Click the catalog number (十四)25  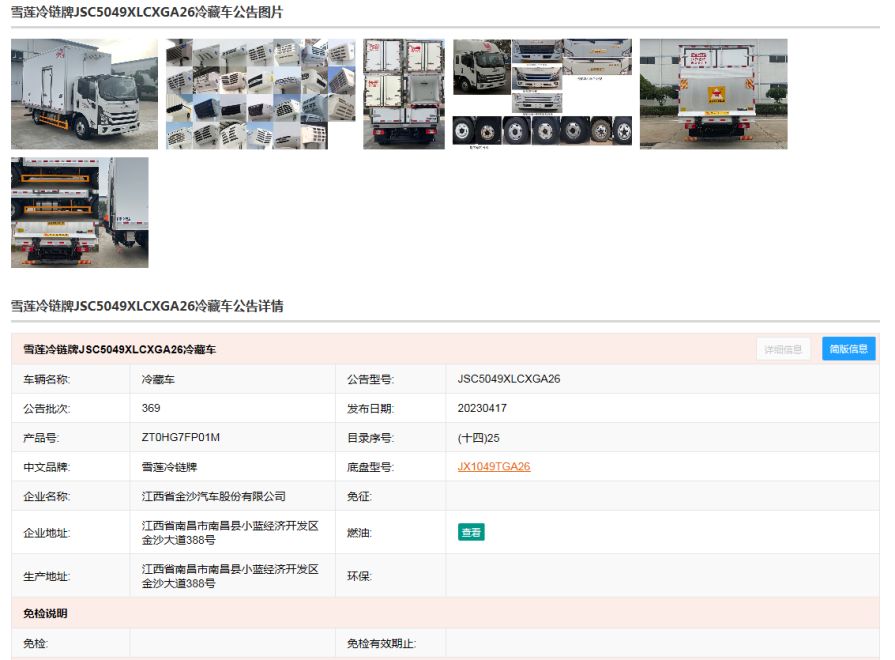tap(478, 437)
